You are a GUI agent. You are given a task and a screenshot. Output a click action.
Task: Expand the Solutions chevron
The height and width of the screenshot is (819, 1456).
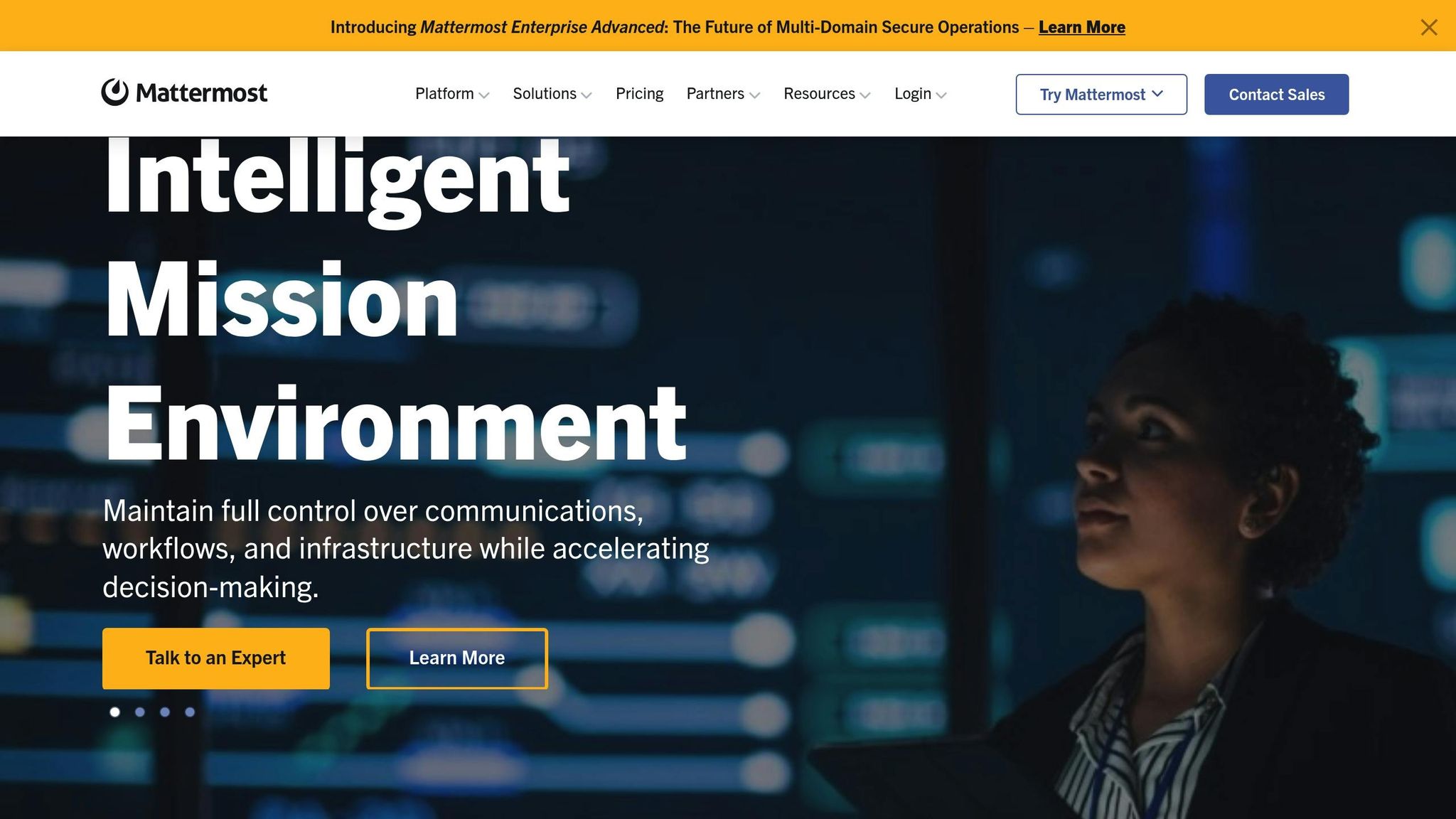point(587,95)
